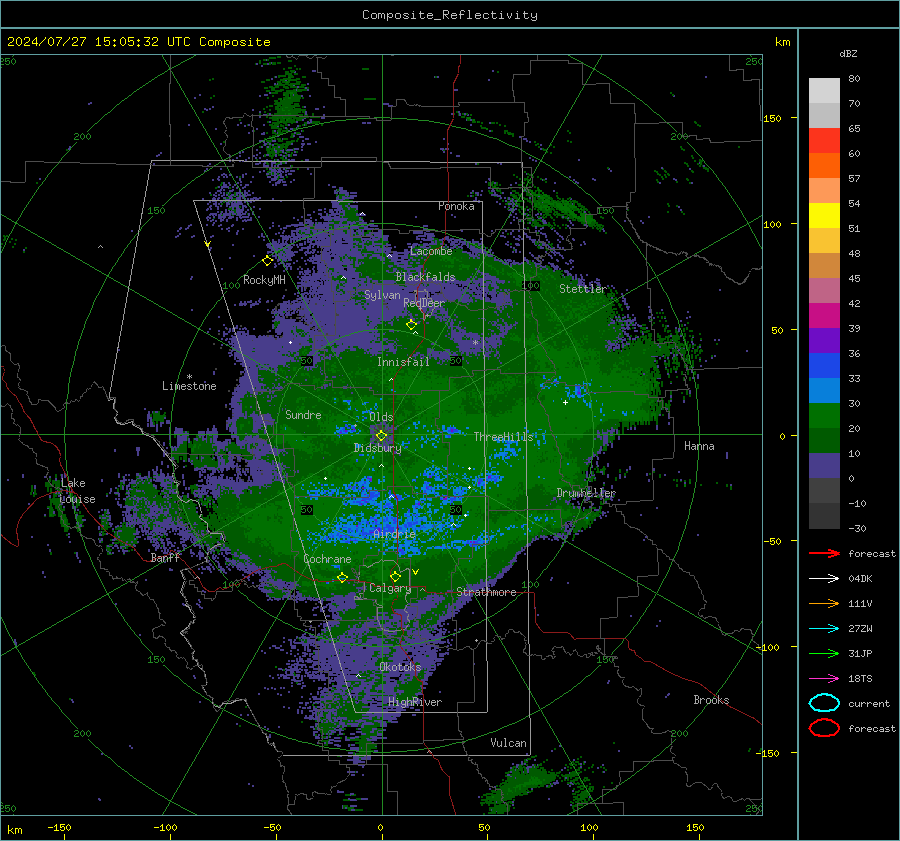Image resolution: width=900 pixels, height=841 pixels.
Task: Click the yellow diamond marker below Cochrane
Action: (x=342, y=578)
